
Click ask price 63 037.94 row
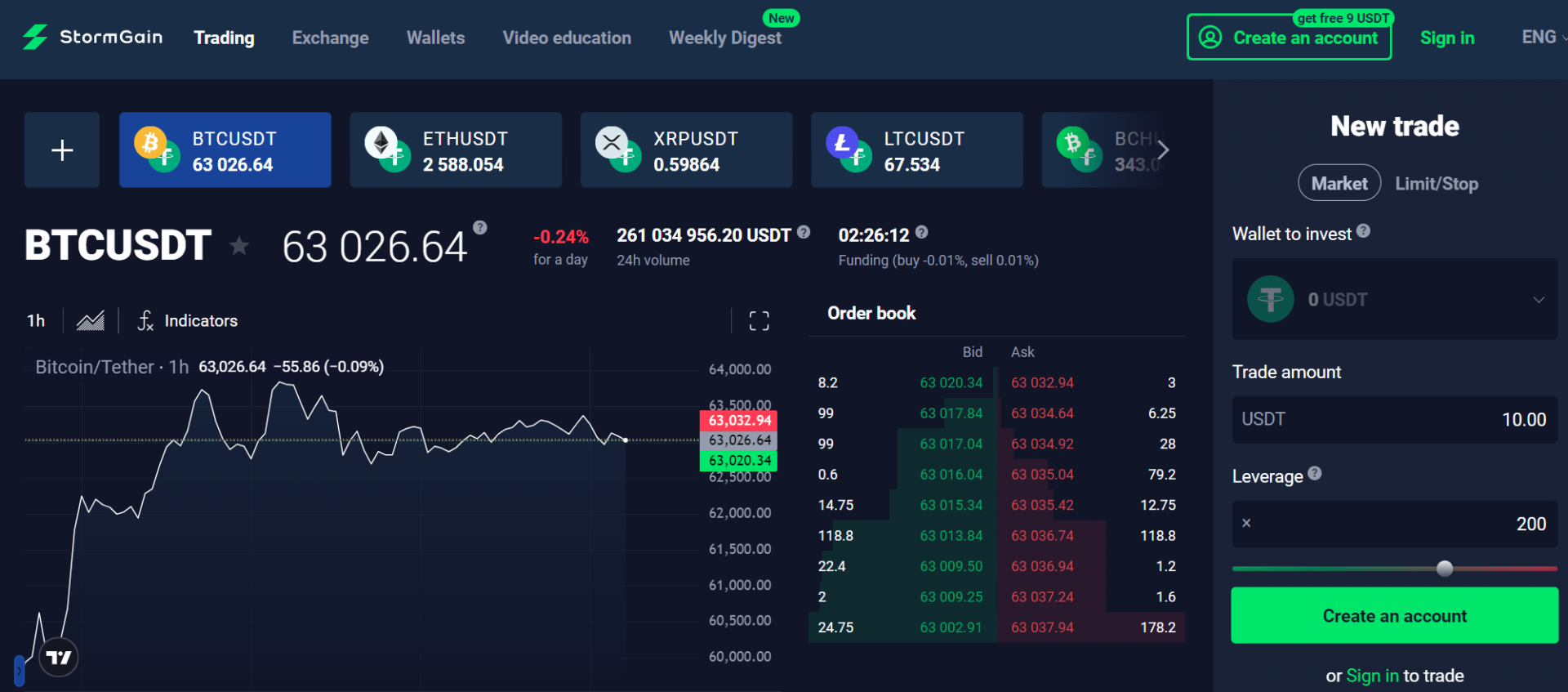click(1042, 627)
